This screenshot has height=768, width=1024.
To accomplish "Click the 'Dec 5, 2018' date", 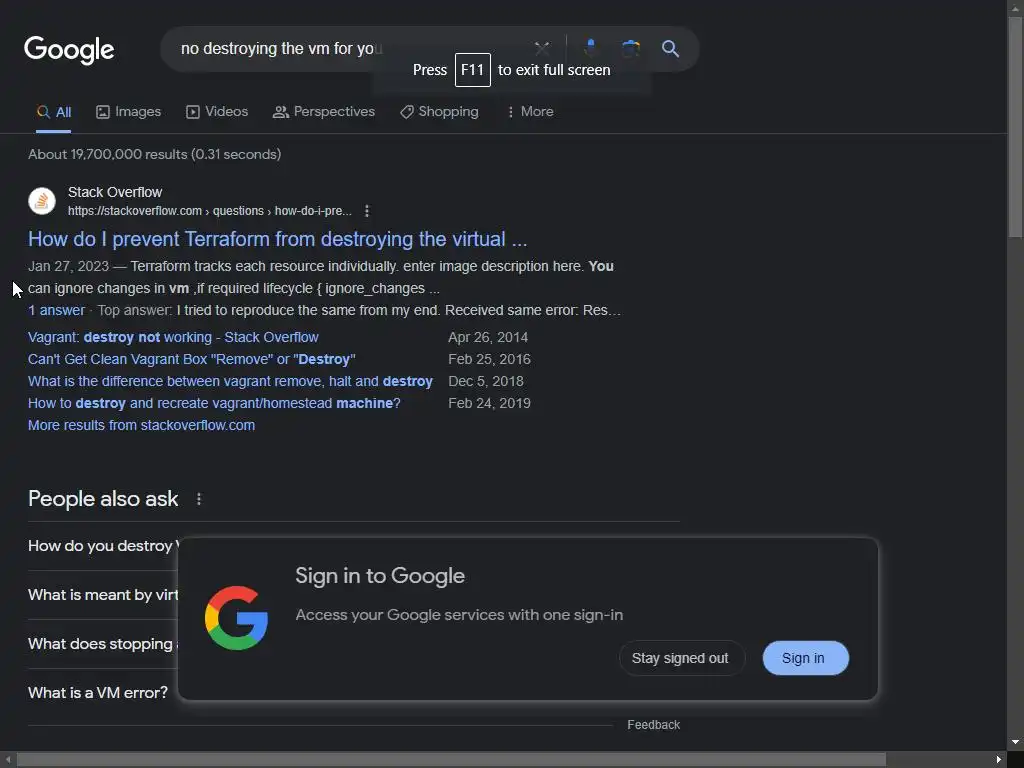I will pyautogui.click(x=486, y=381).
